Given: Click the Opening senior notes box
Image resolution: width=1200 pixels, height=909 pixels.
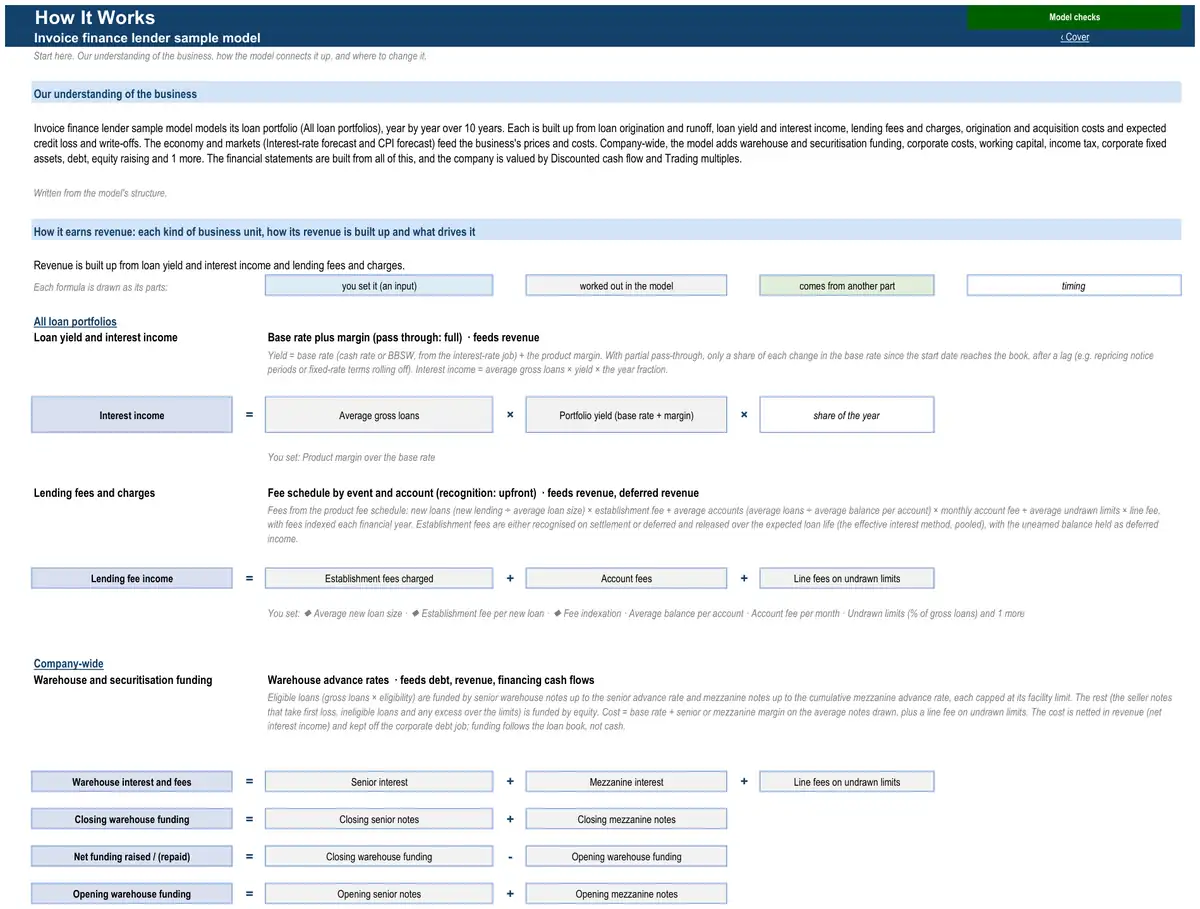Looking at the screenshot, I should [x=379, y=894].
